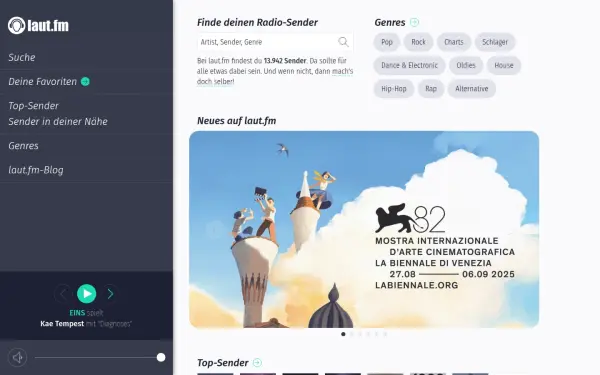Select the third carousel dot
This screenshot has height=375, width=600.
tap(360, 334)
